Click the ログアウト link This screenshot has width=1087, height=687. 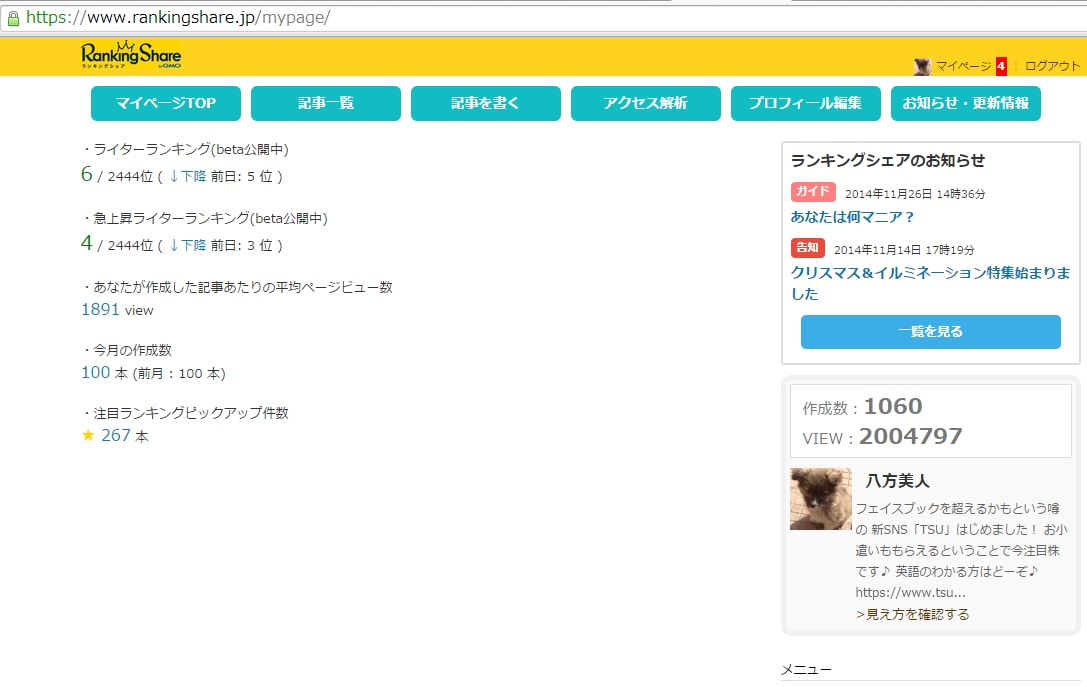click(x=1052, y=66)
